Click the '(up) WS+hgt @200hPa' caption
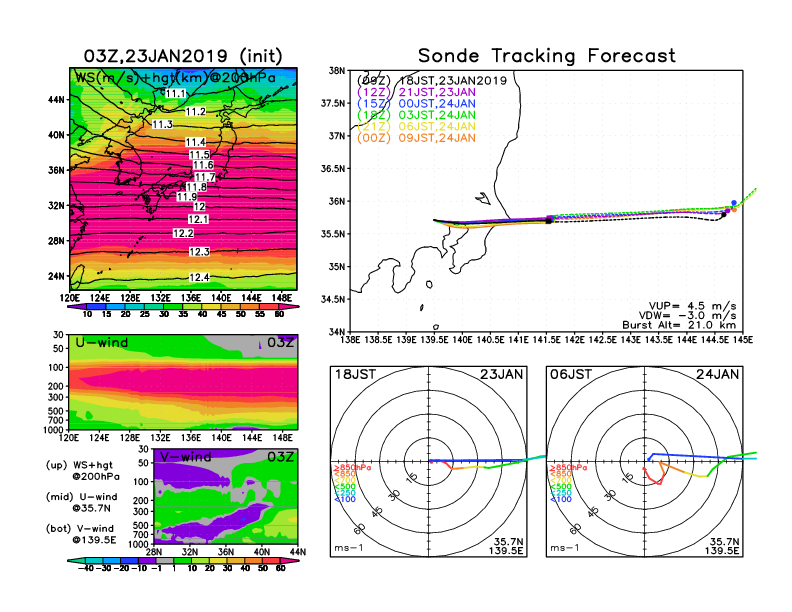 point(83,471)
